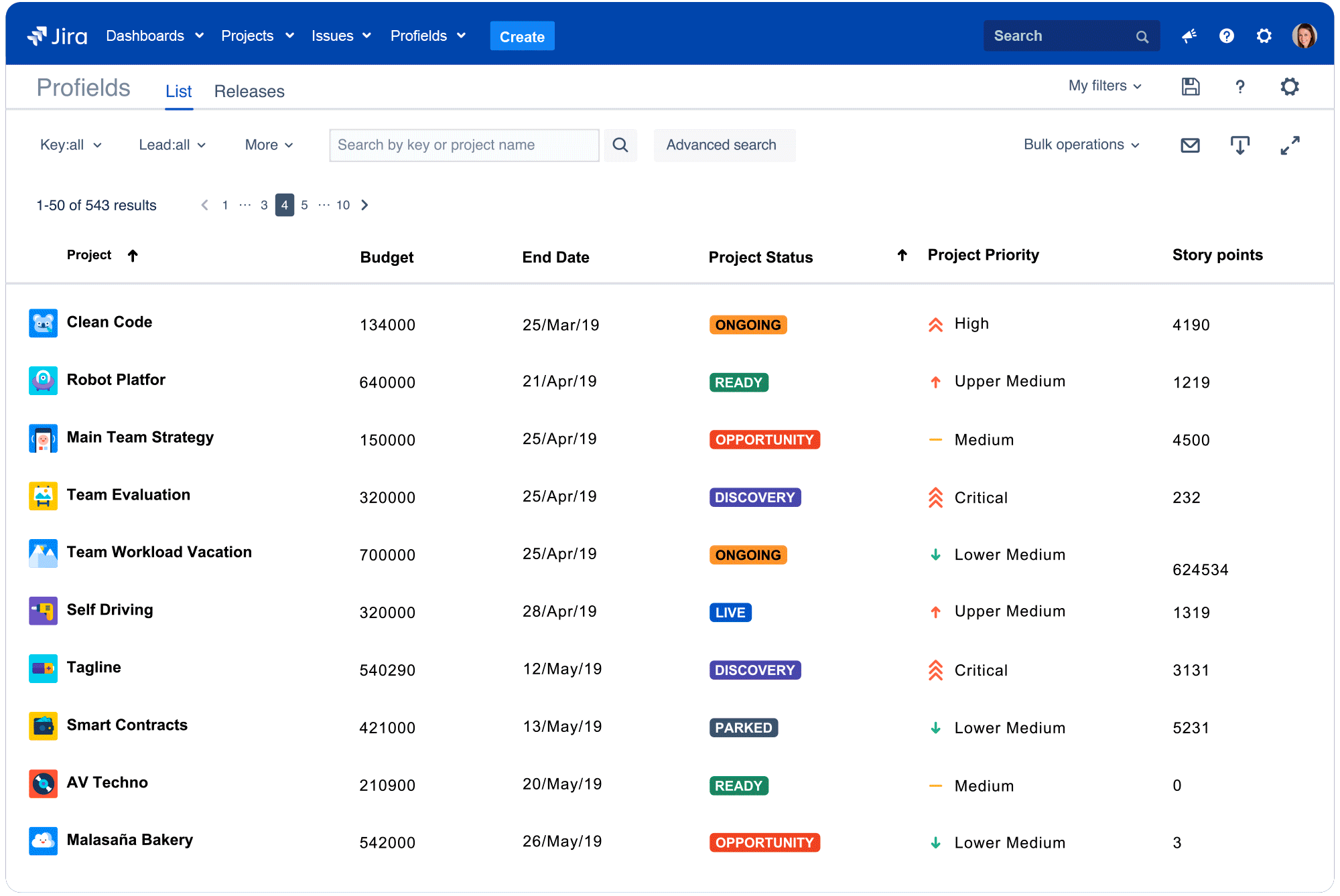Click the Malasaña Bakery project avatar
Screen dimensions: 1340x896
(x=43, y=842)
